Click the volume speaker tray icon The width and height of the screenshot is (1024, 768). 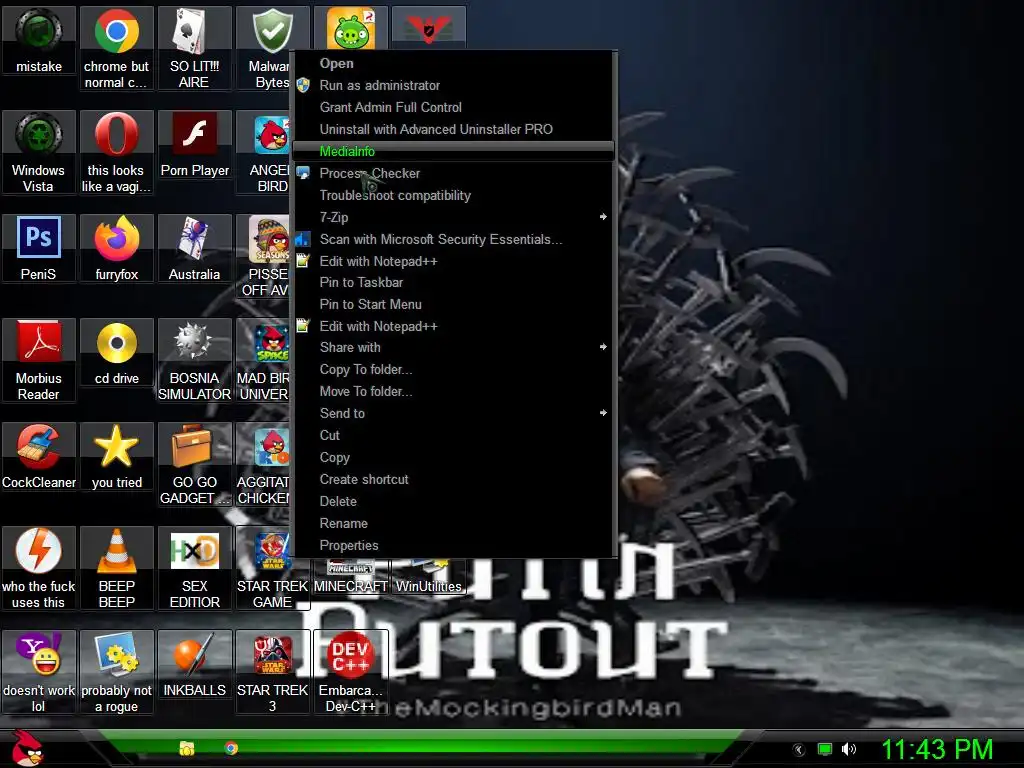pyautogui.click(x=848, y=749)
